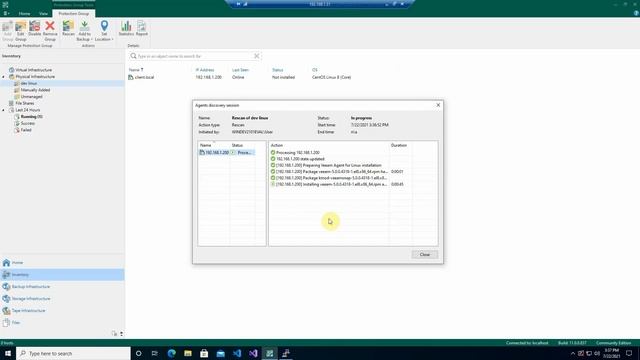
Task: Select the Protection Group ribbon tab
Action: pyautogui.click(x=73, y=13)
